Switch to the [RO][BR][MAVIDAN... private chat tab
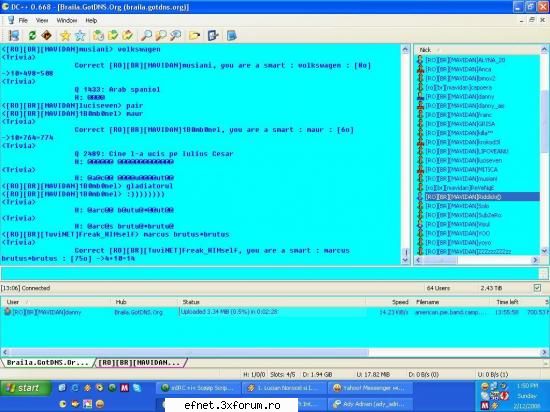The height and width of the screenshot is (412, 550). 140,363
